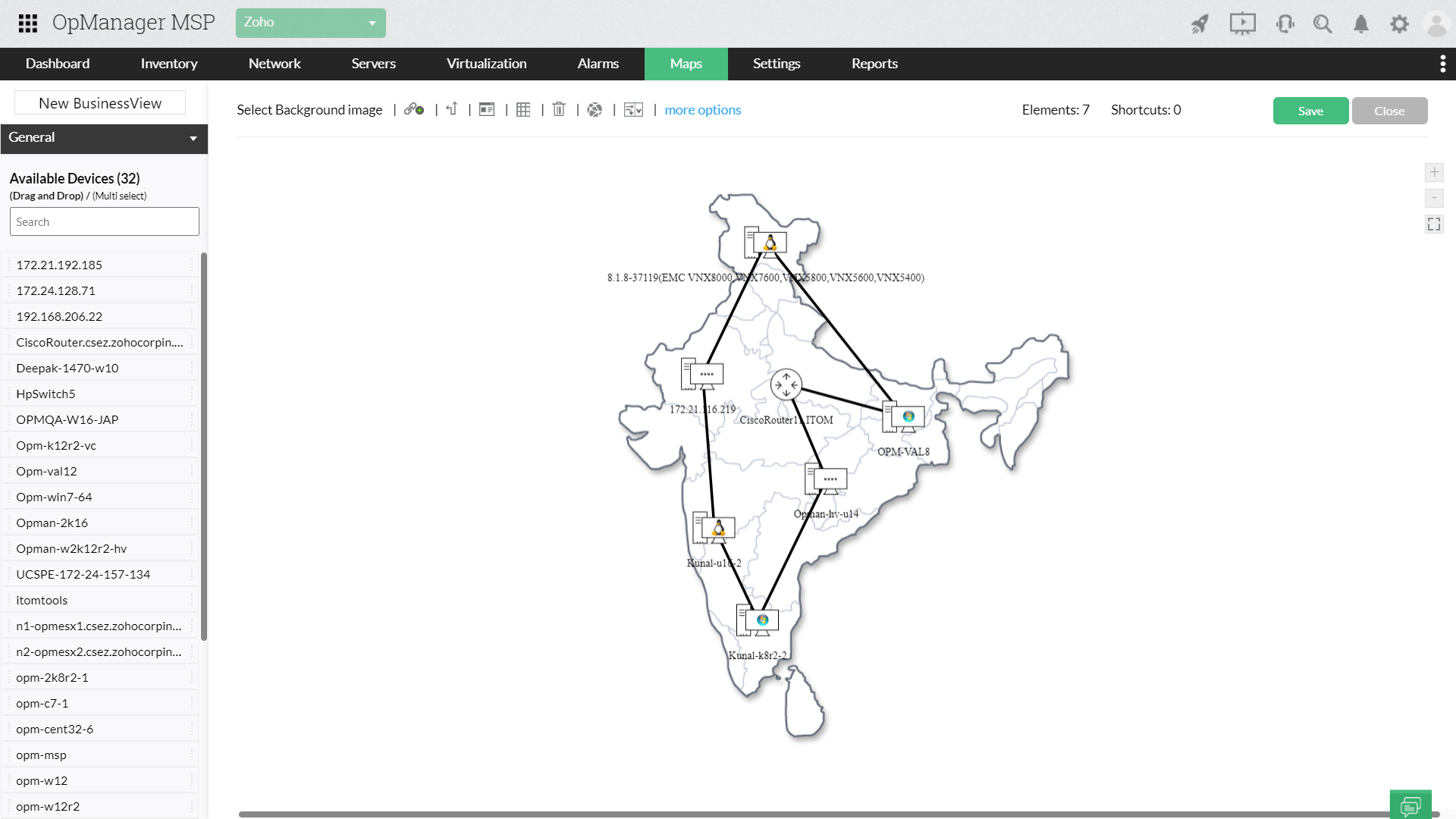Zoom out the map with minus button
This screenshot has width=1456, height=819.
[1434, 198]
